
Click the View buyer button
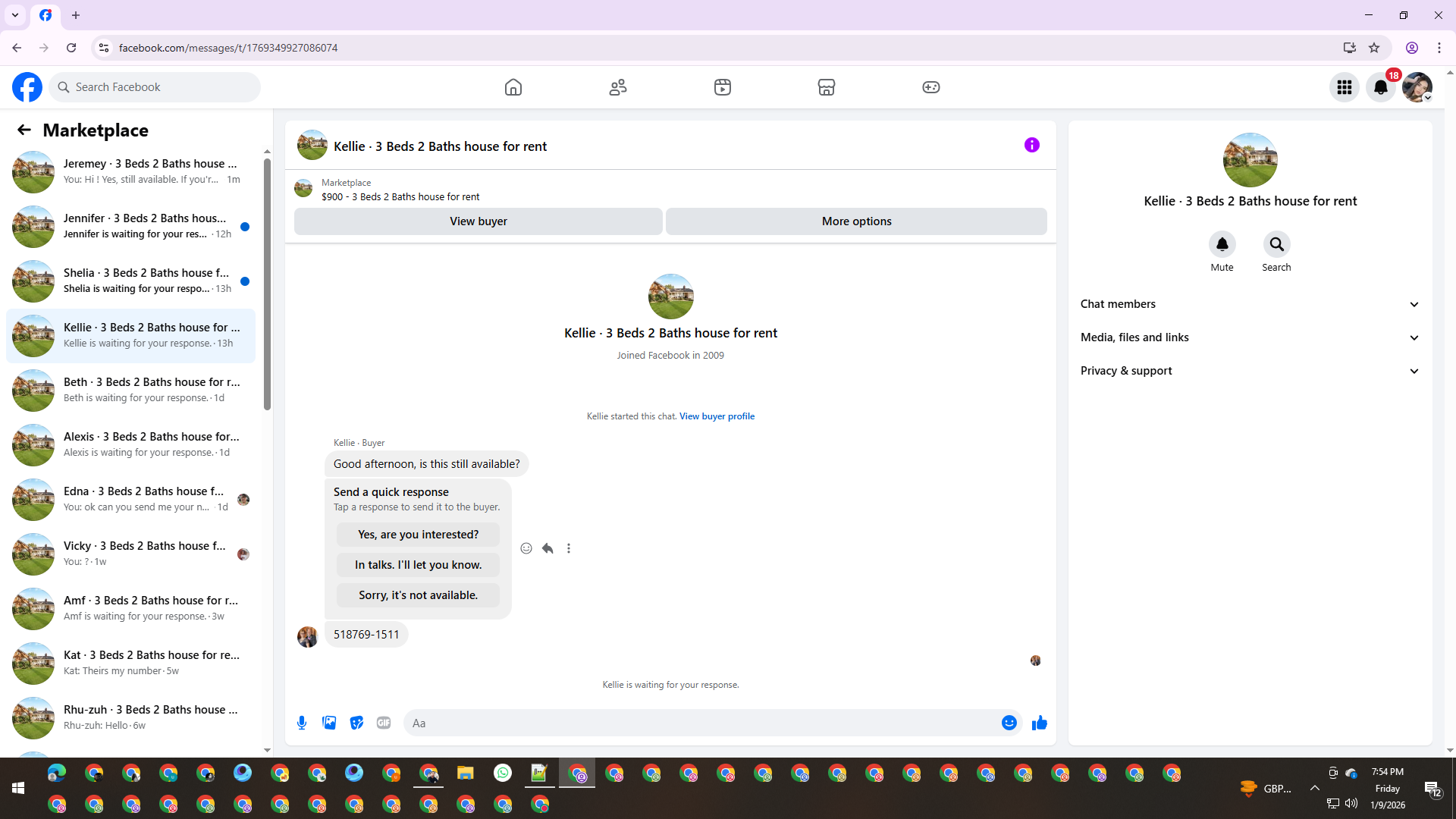click(x=478, y=221)
